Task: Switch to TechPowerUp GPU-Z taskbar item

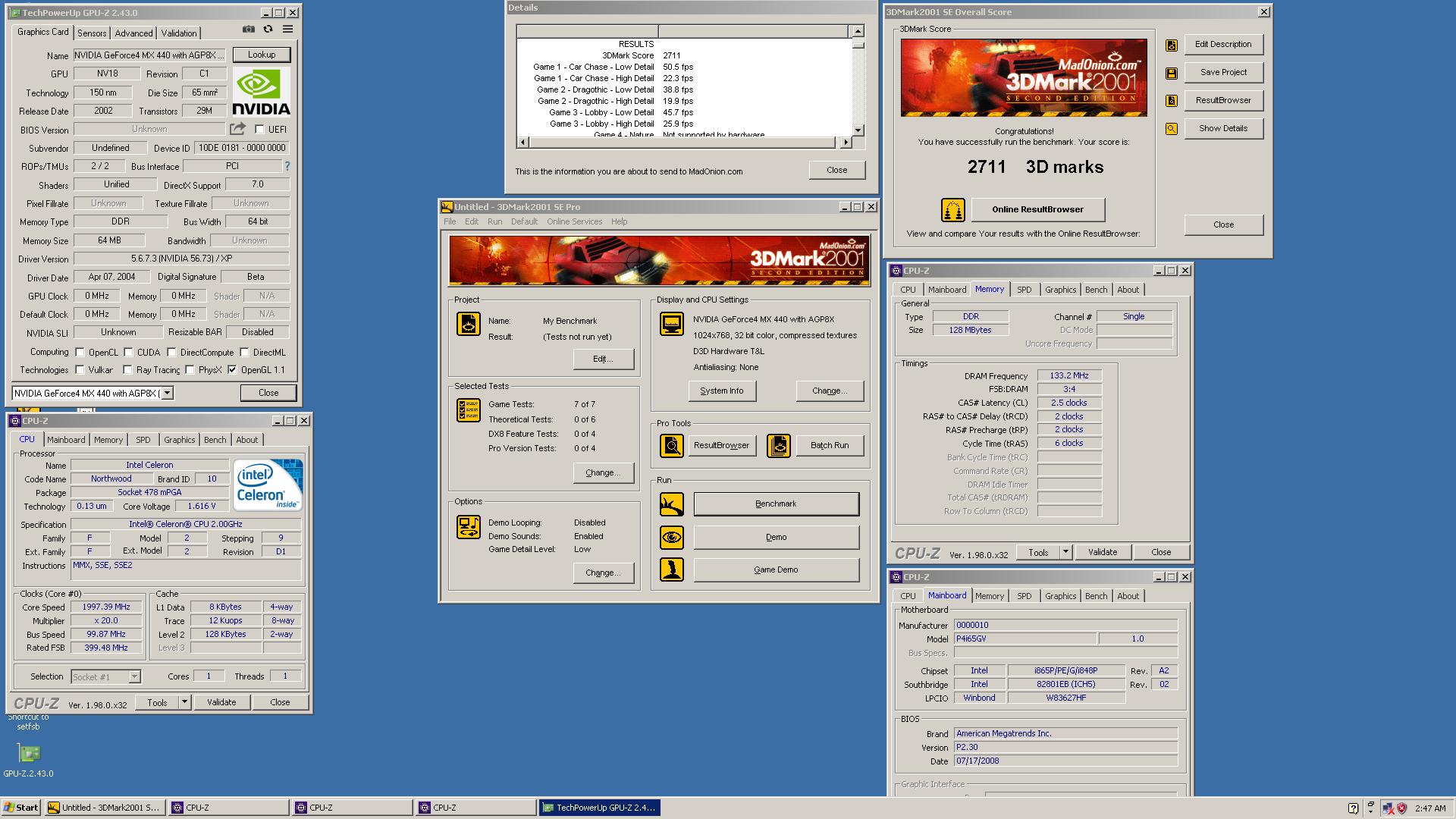Action: pos(599,808)
